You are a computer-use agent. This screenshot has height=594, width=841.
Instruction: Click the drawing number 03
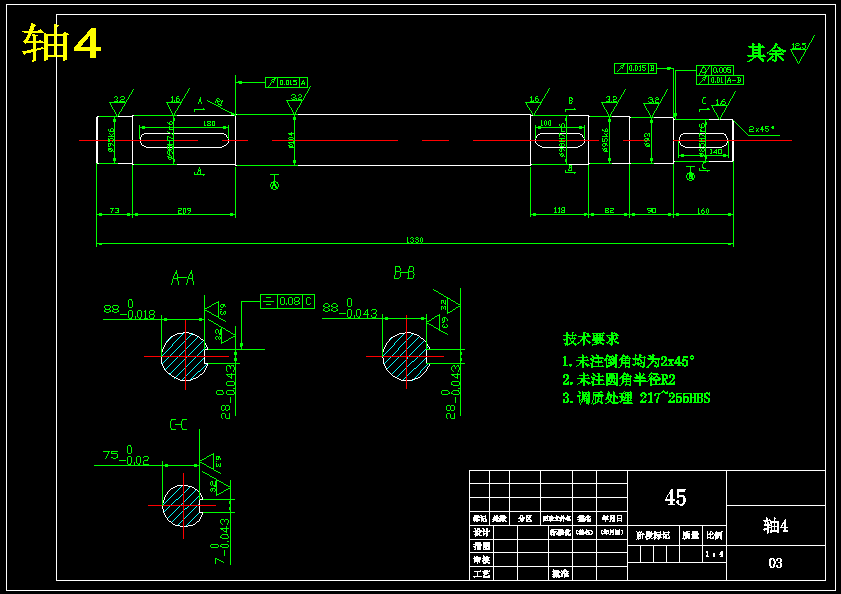[776, 563]
